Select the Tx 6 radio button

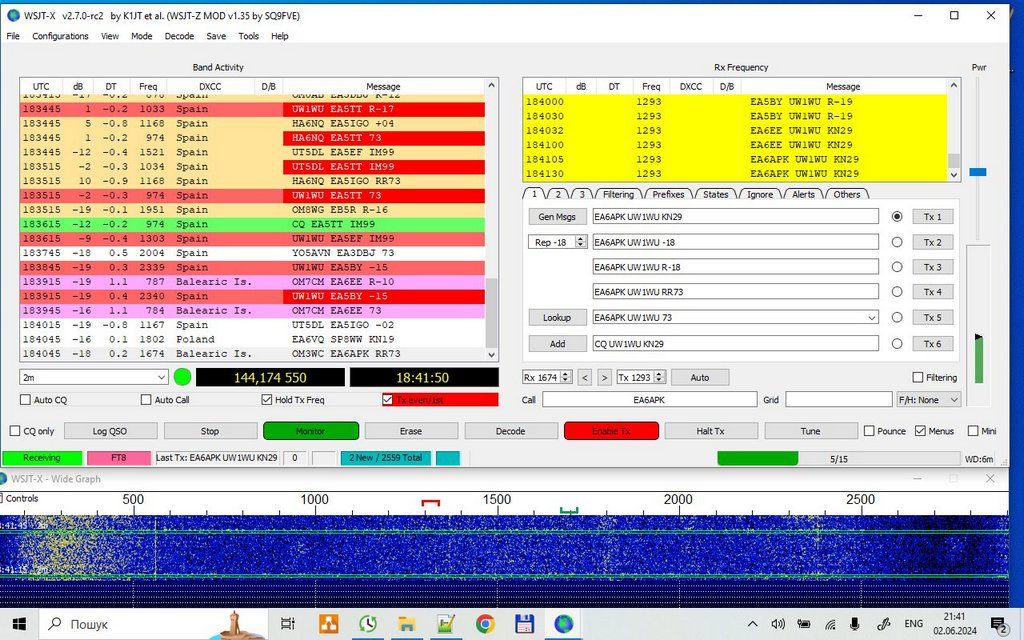(897, 344)
